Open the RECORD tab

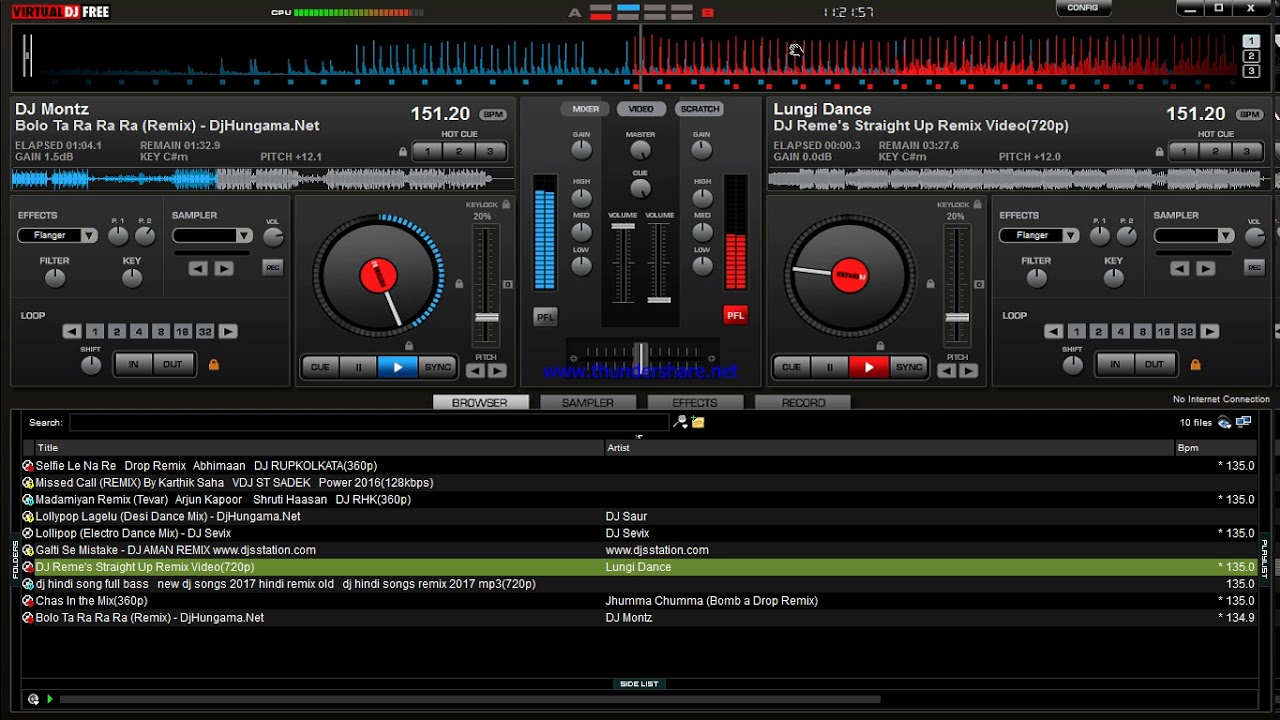[803, 402]
